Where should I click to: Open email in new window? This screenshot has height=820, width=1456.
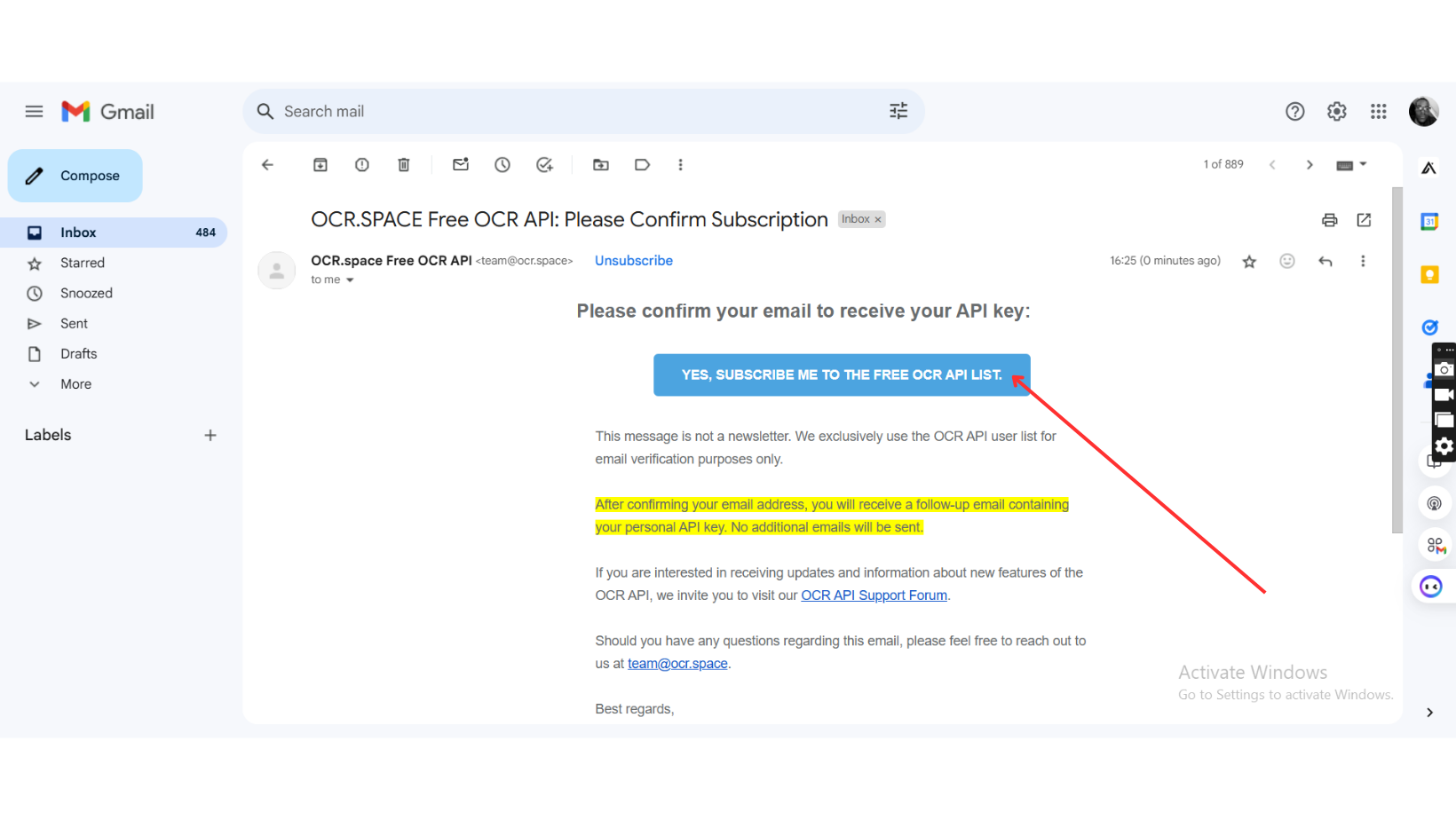(1365, 220)
